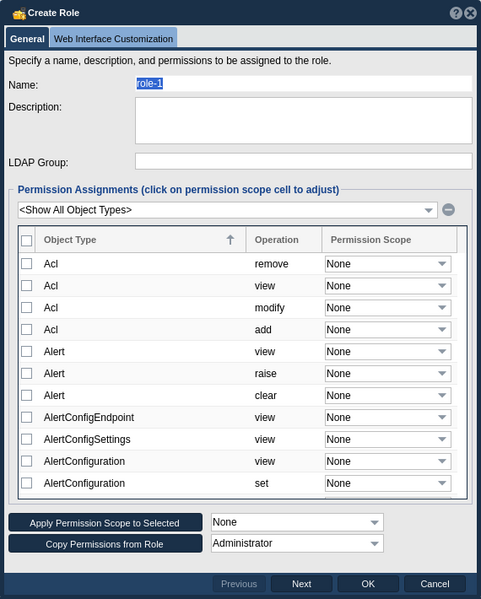This screenshot has width=481, height=599.
Task: Click the 'set' operation cell
Action: point(261,483)
